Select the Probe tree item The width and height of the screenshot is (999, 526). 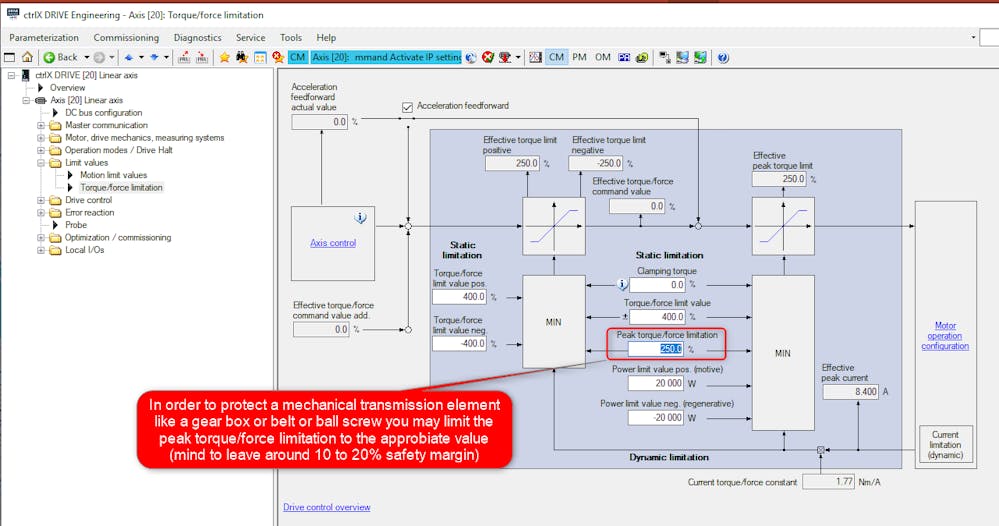click(x=75, y=225)
